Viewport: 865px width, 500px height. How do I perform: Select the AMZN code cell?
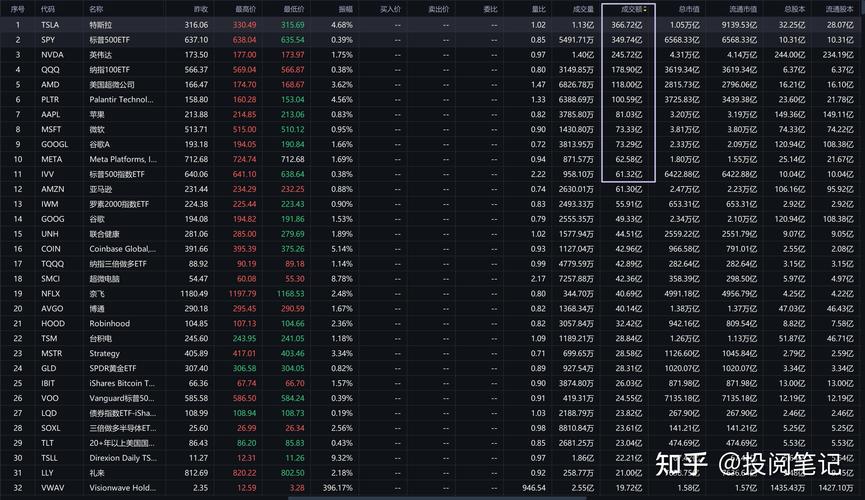point(52,189)
